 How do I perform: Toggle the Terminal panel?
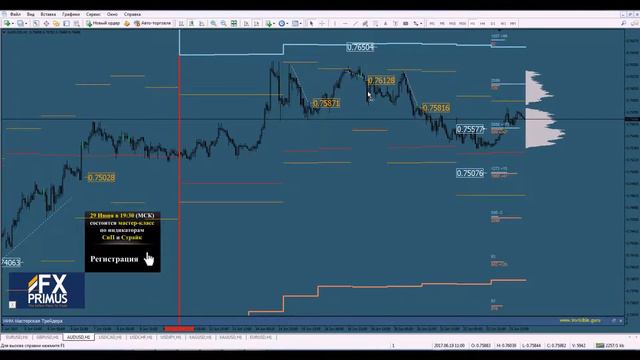[67, 24]
